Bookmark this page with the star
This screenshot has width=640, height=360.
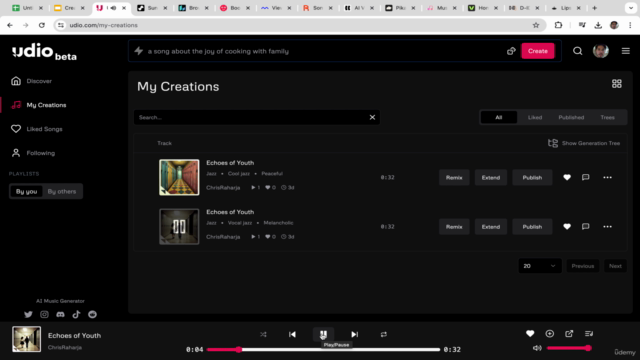click(x=536, y=25)
